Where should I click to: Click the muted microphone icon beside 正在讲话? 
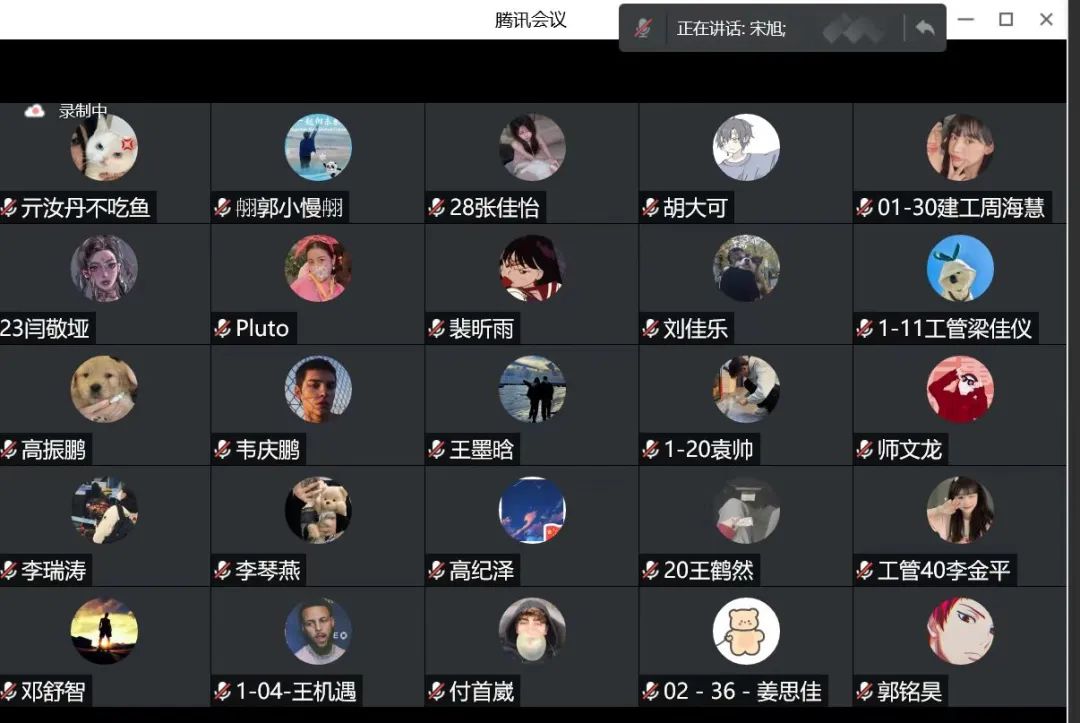click(643, 28)
